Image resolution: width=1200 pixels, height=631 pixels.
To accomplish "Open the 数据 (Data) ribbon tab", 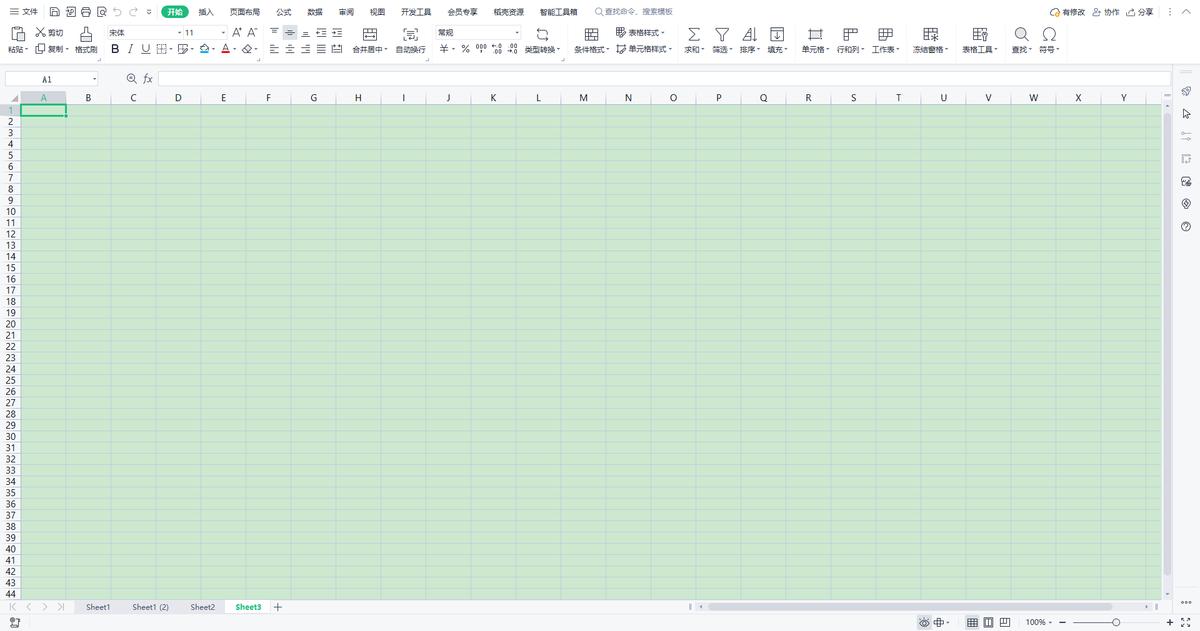I will (315, 12).
